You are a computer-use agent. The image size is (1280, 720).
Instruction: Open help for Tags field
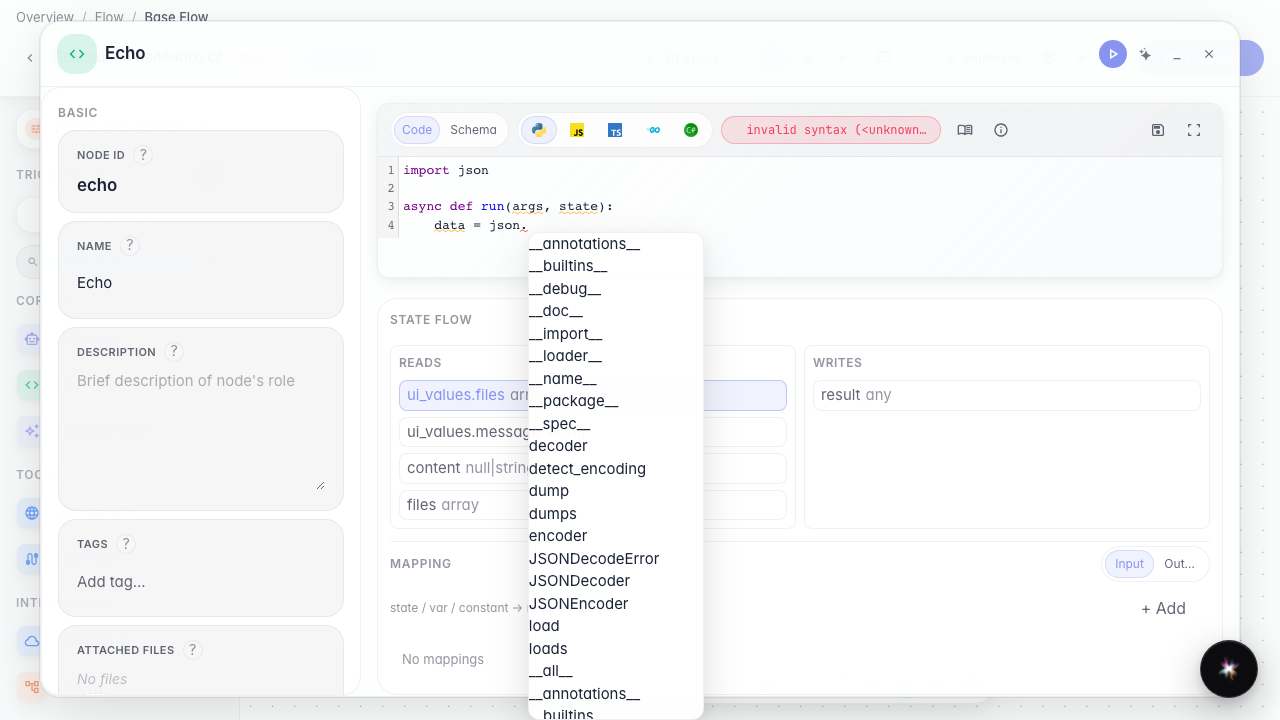click(x=125, y=544)
